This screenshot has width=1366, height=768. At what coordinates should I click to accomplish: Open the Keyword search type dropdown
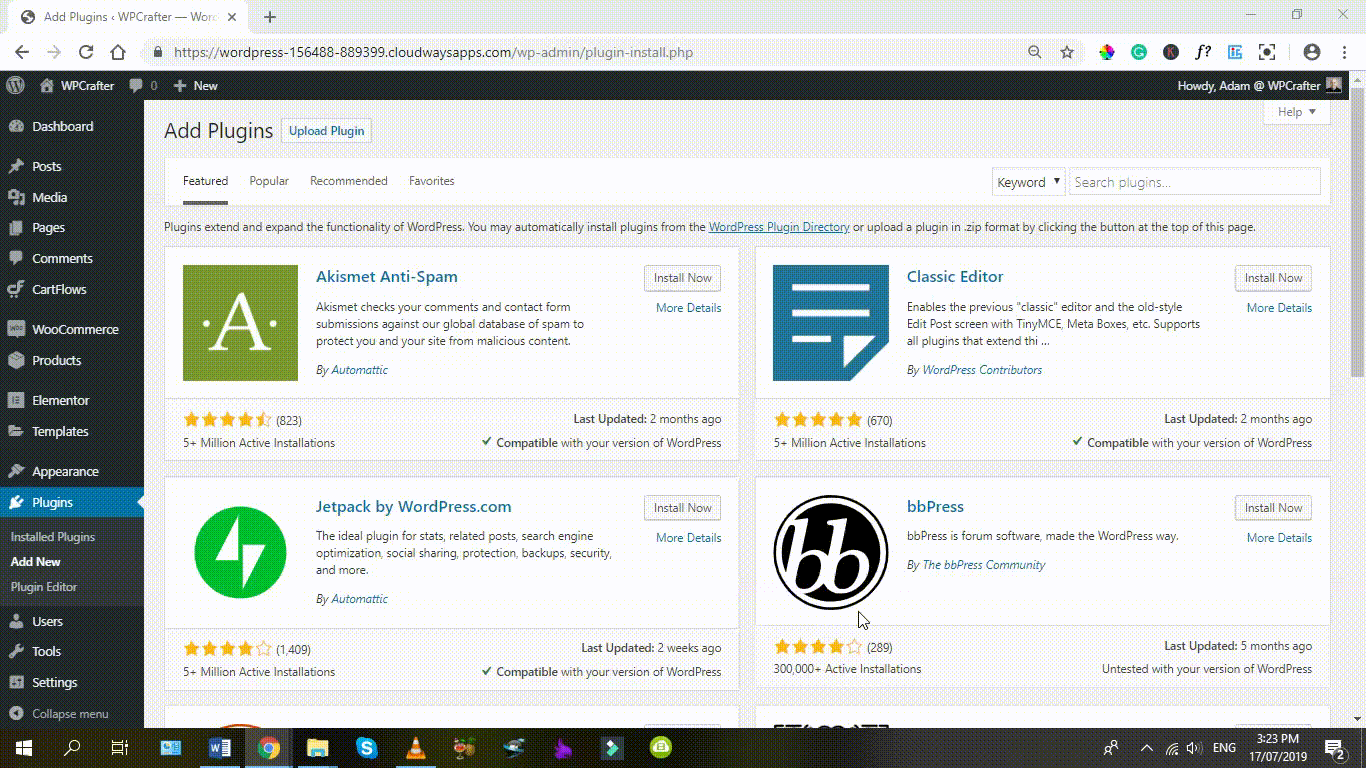tap(1028, 182)
